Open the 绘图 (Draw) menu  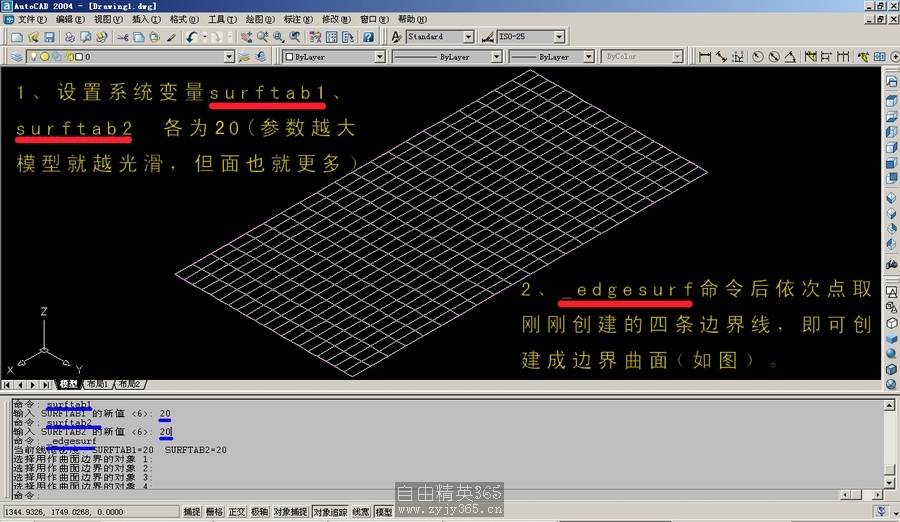pos(259,19)
